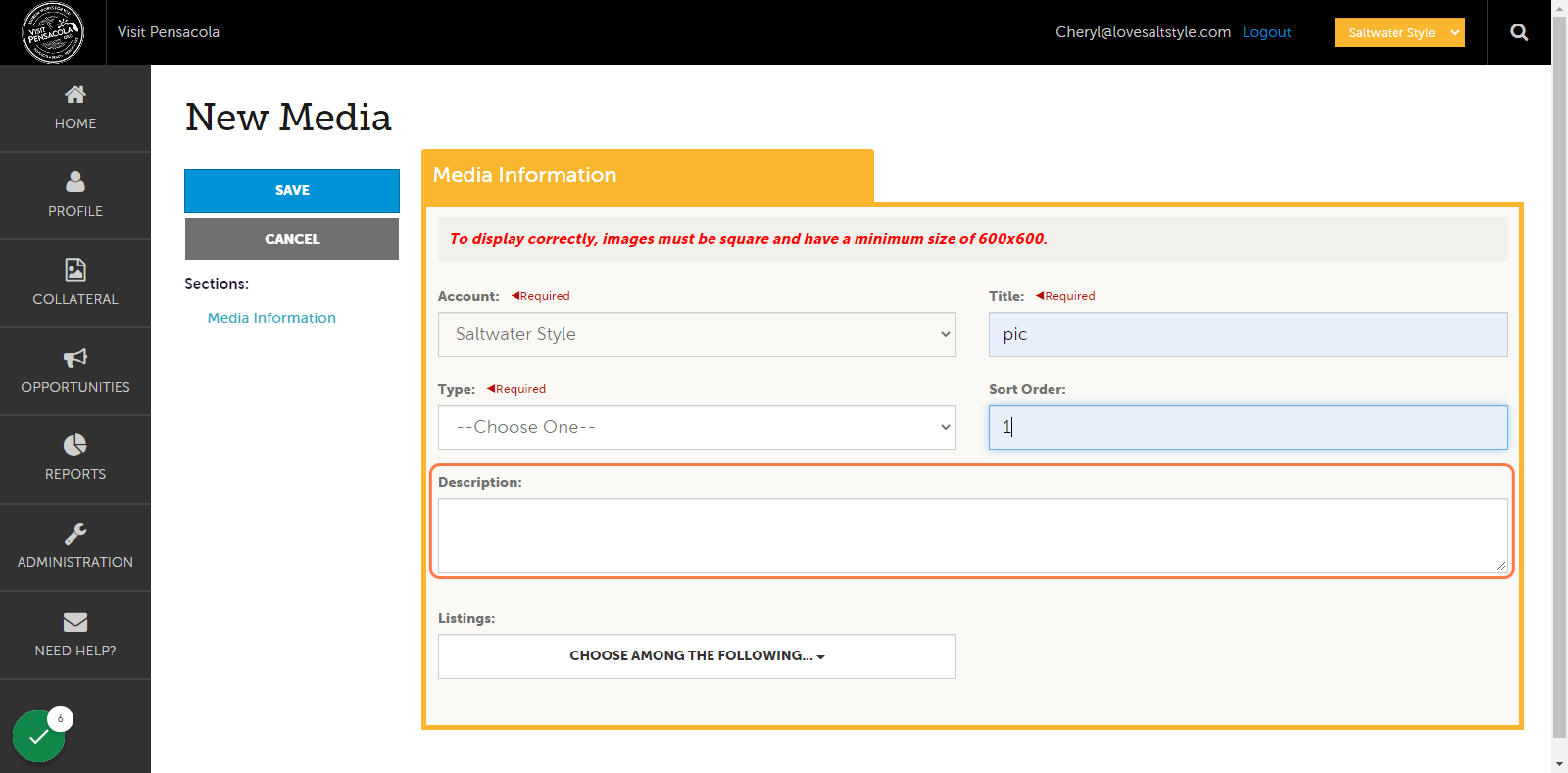Click the Logout link
The width and height of the screenshot is (1568, 773).
(x=1266, y=32)
